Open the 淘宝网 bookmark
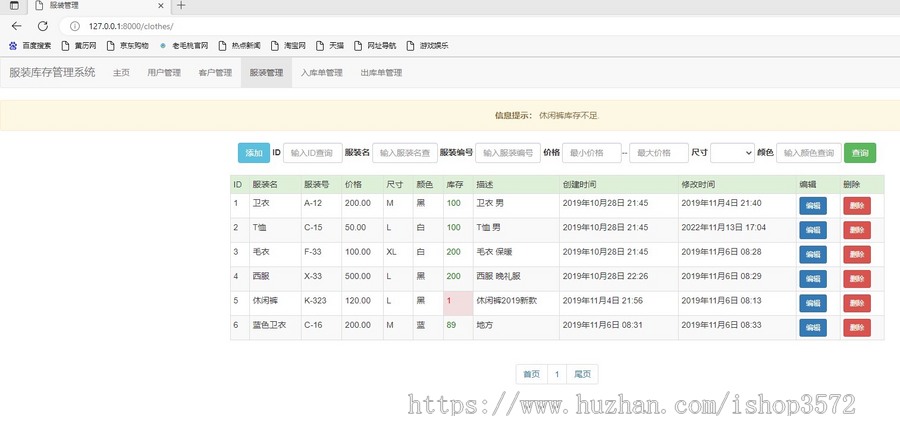 tap(288, 46)
